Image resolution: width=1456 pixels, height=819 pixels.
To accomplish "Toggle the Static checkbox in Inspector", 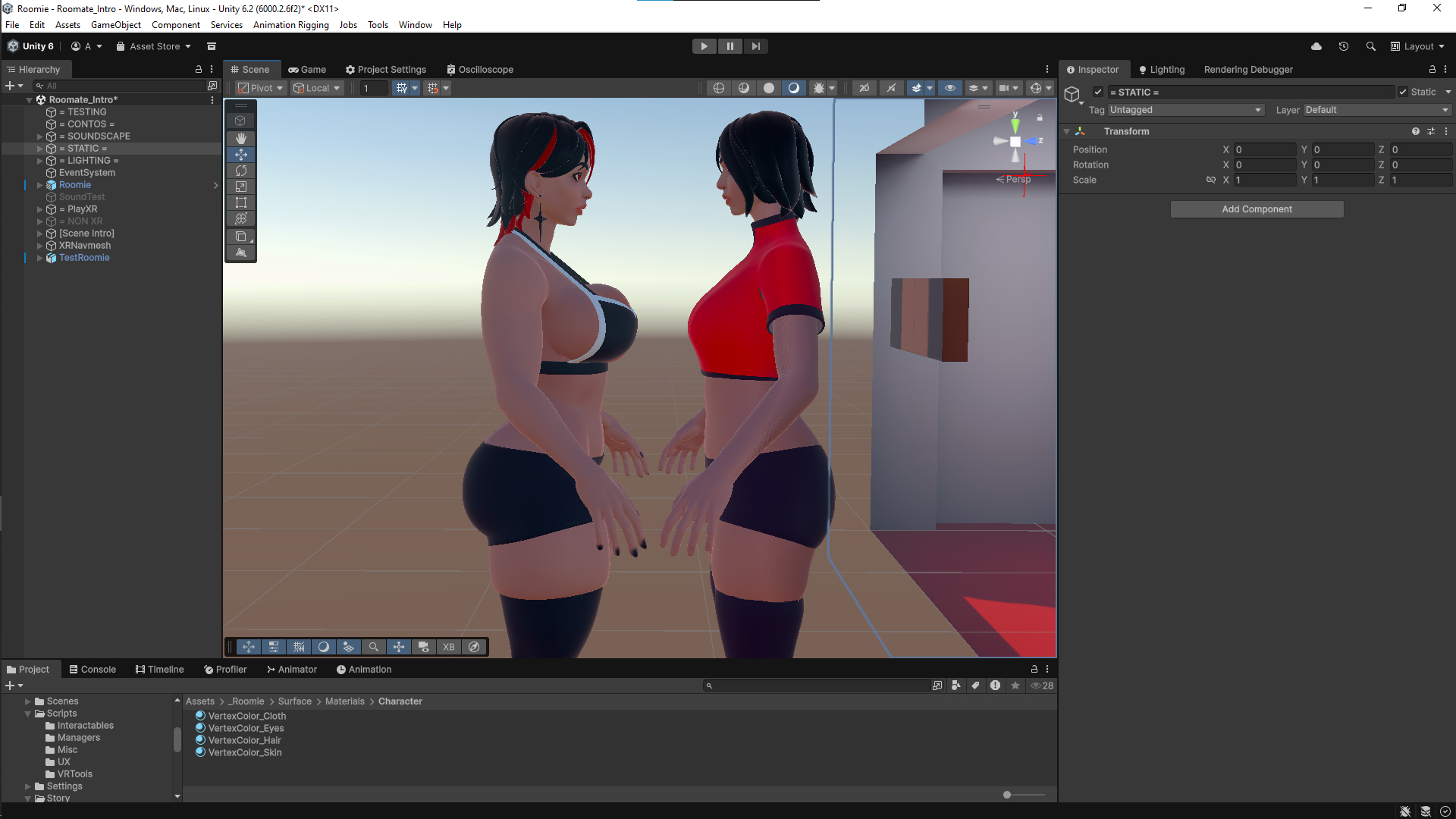I will [1403, 92].
